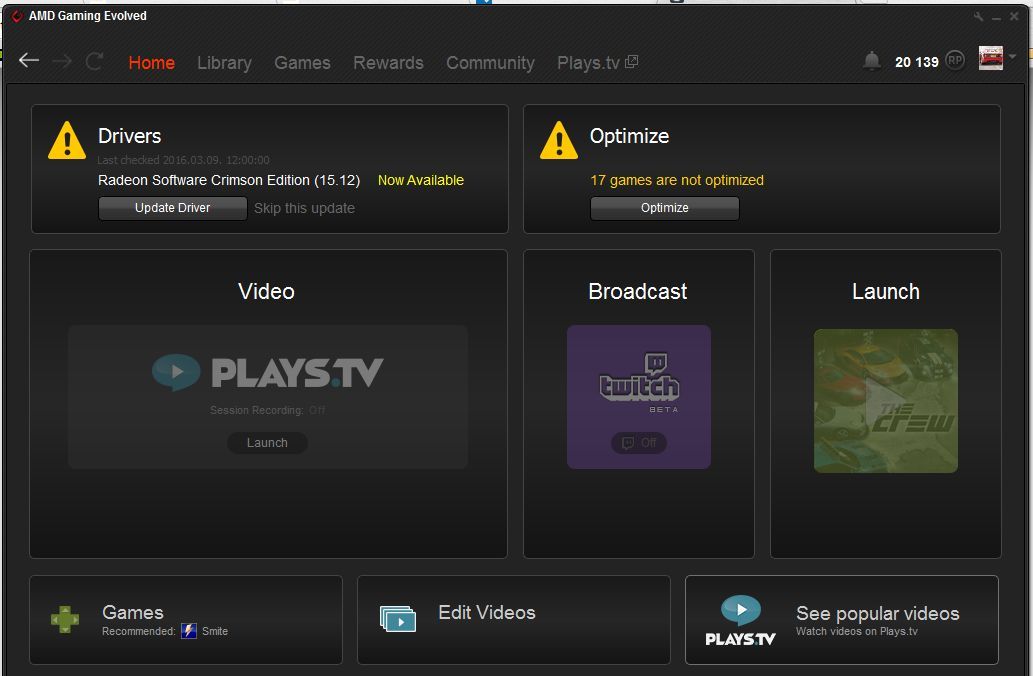
Task: Click the Drivers warning triangle icon
Action: click(x=67, y=140)
